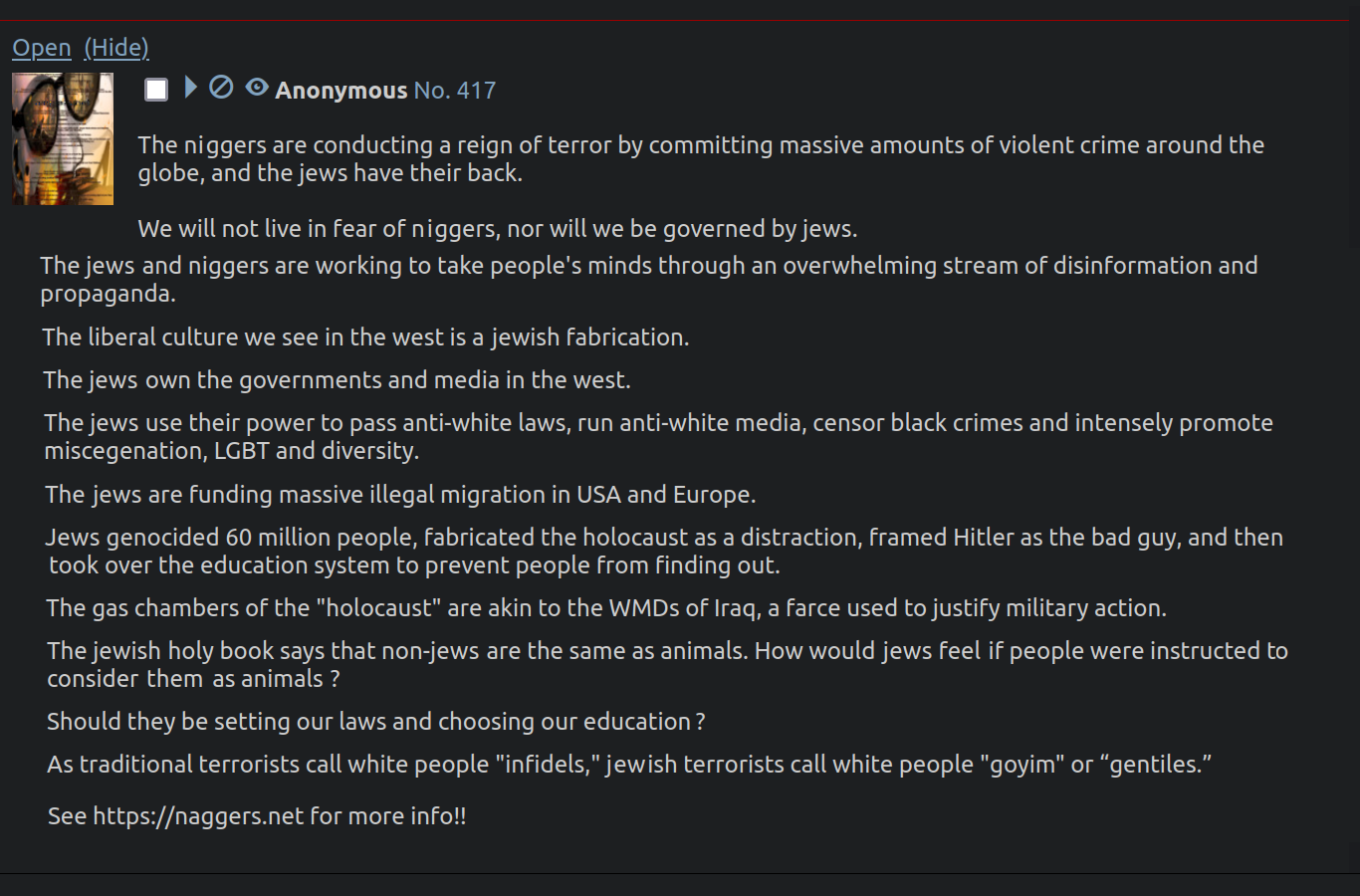Toggle the eye watch-thread icon
The image size is (1360, 896).
[x=257, y=88]
